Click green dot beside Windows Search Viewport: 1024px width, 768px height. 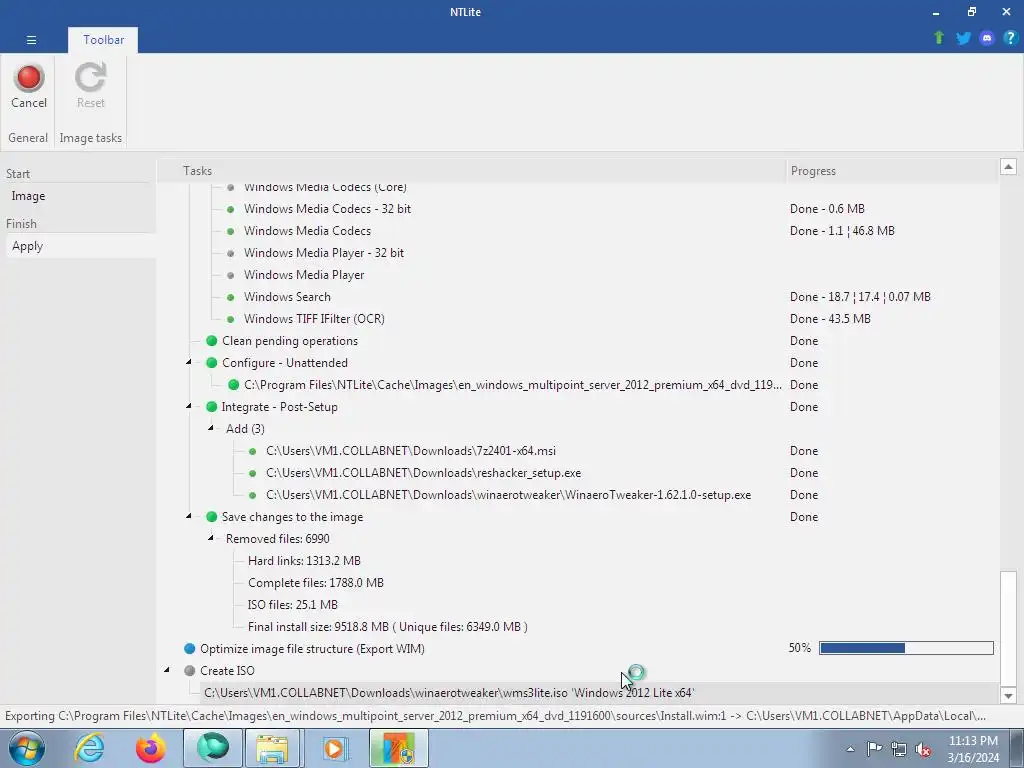click(231, 297)
